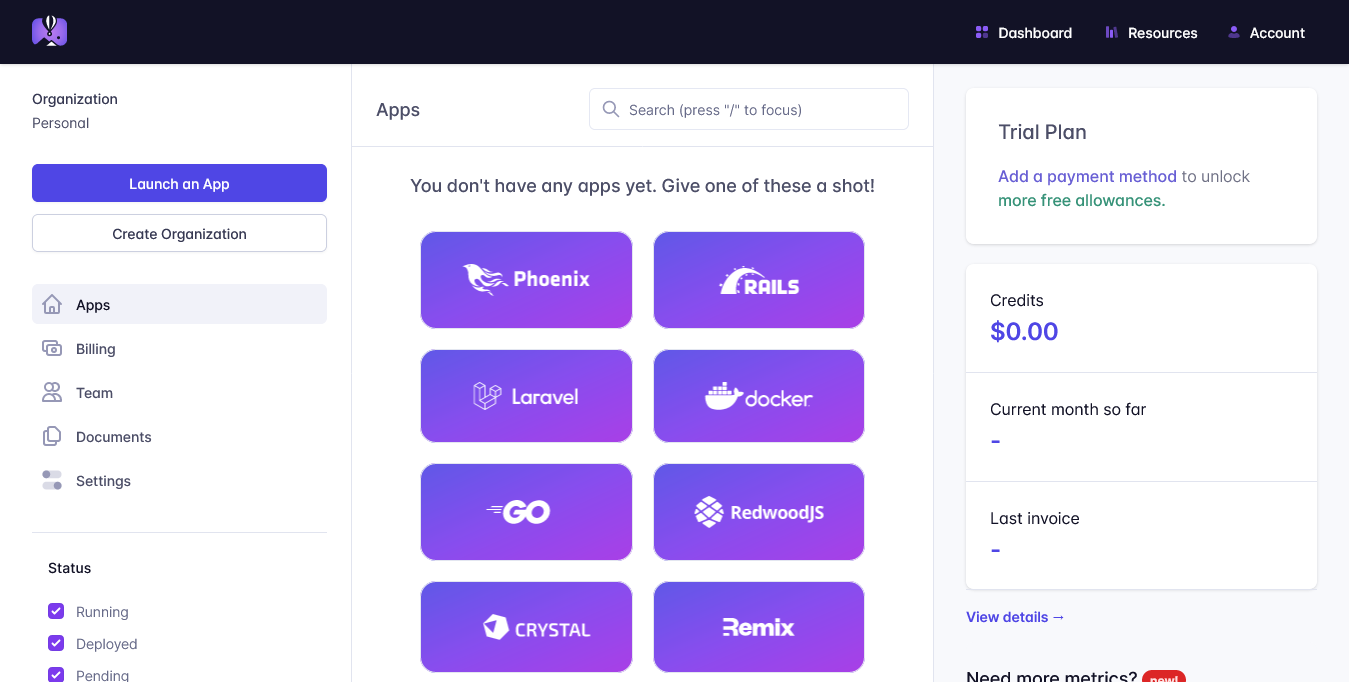The width and height of the screenshot is (1349, 682).
Task: Choose the Go starter card
Action: pyautogui.click(x=526, y=512)
